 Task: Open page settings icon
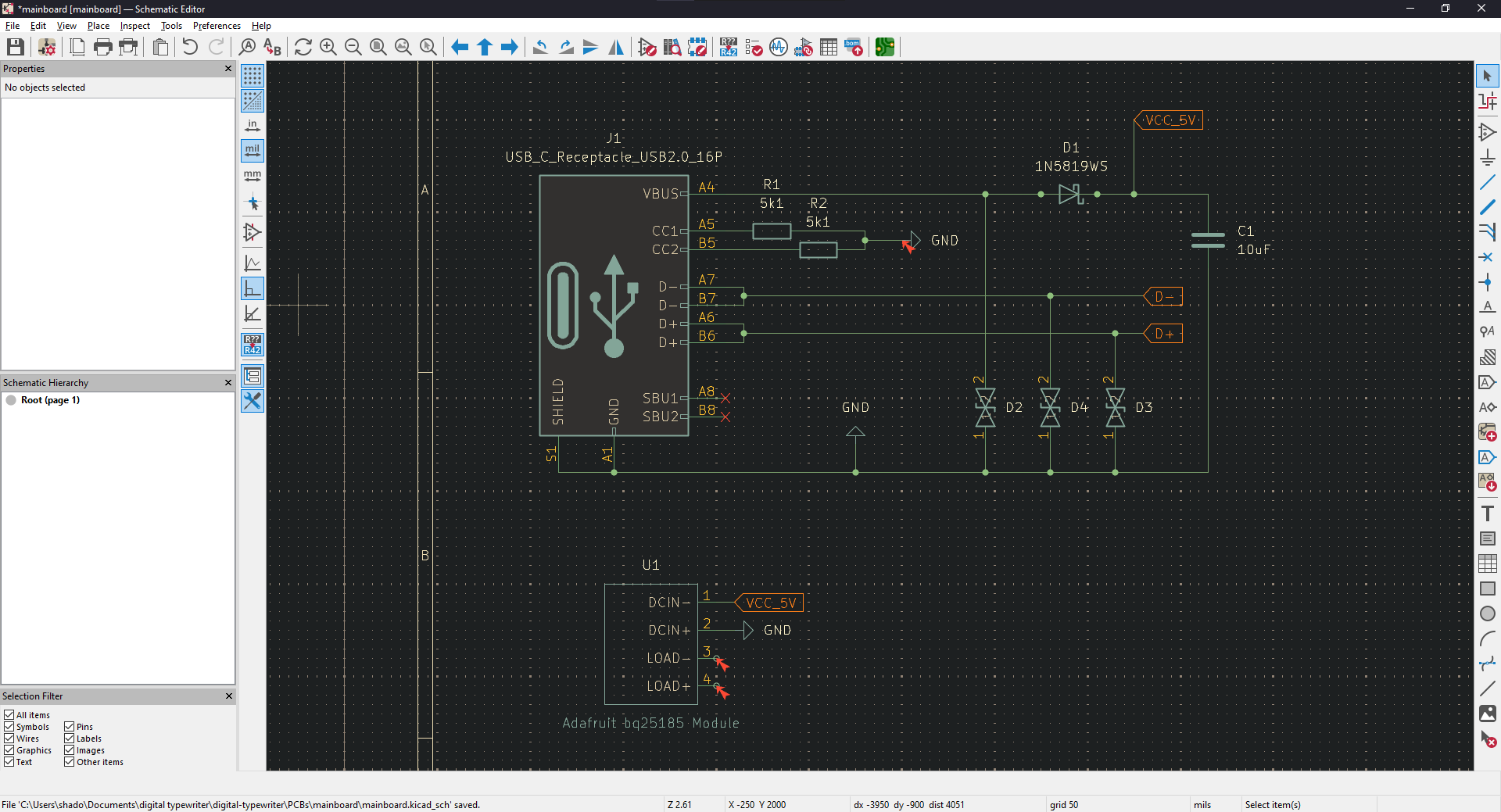(x=77, y=48)
